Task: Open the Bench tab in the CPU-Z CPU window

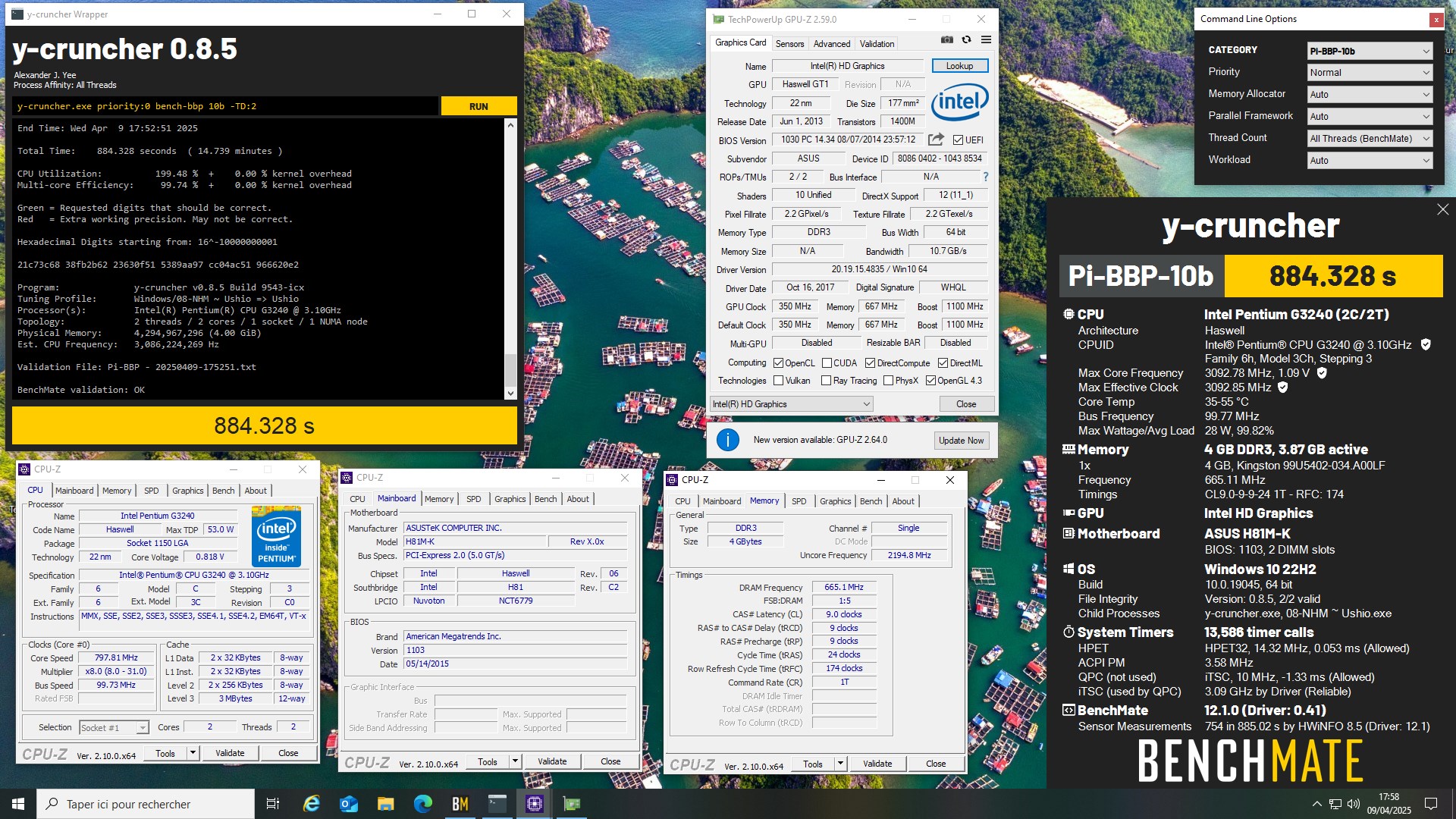Action: 223,491
